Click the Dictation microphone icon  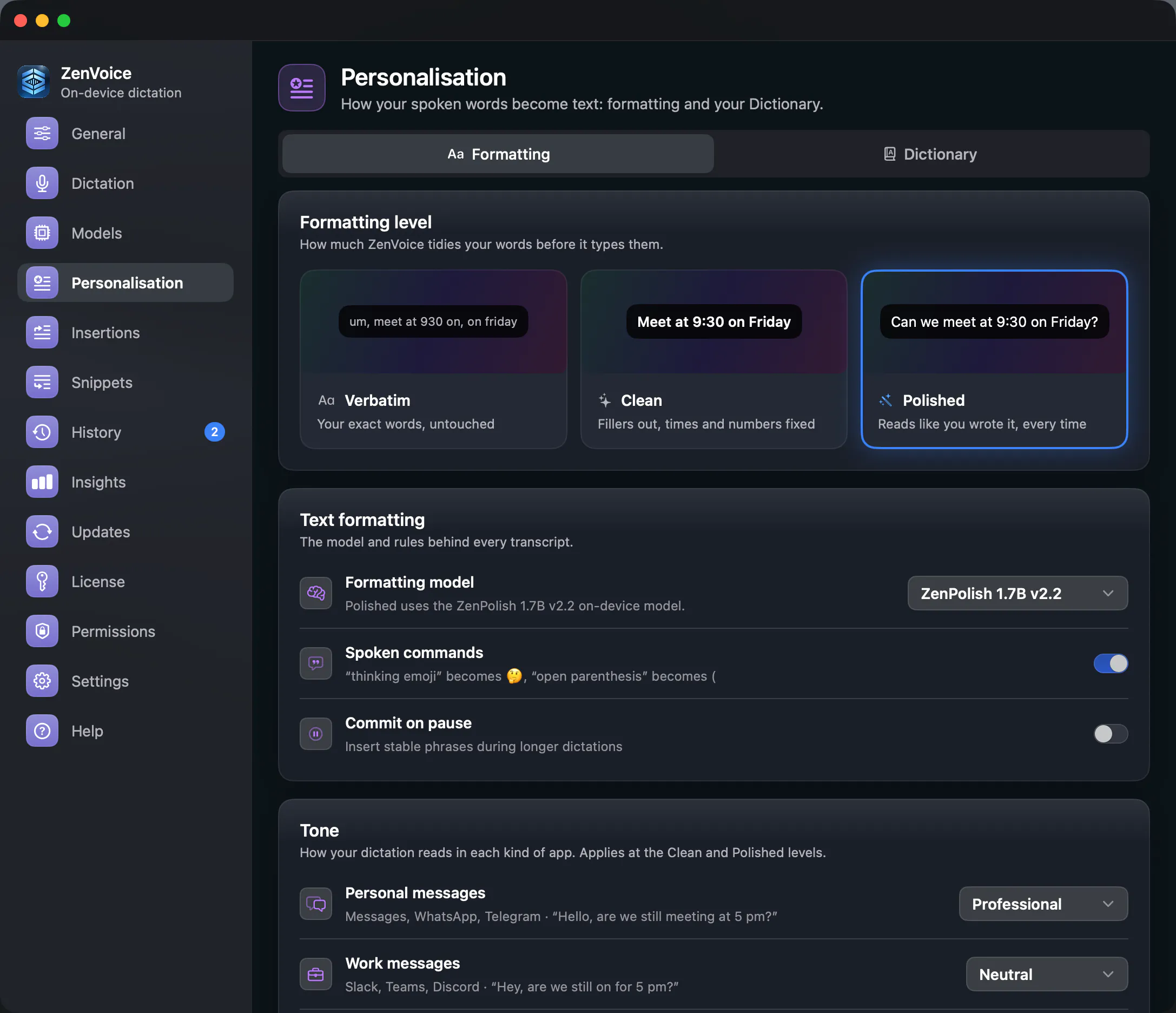(x=42, y=183)
